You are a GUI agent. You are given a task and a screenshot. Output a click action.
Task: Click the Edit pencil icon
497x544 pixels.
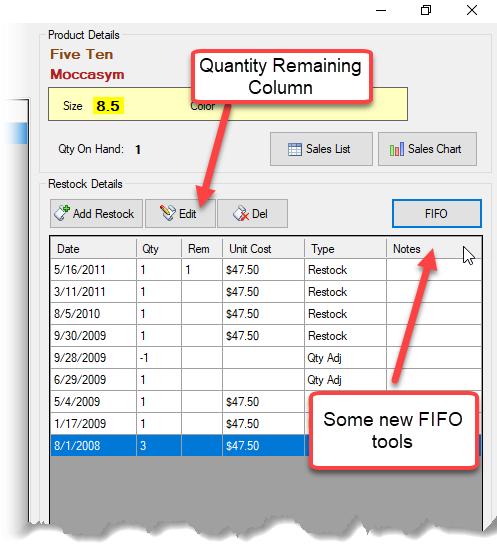click(x=168, y=213)
